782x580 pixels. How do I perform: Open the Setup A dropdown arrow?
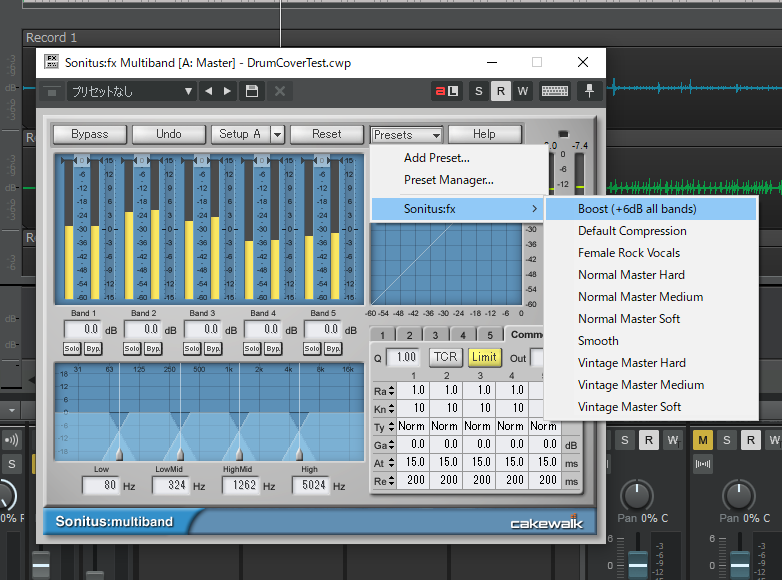[x=277, y=135]
